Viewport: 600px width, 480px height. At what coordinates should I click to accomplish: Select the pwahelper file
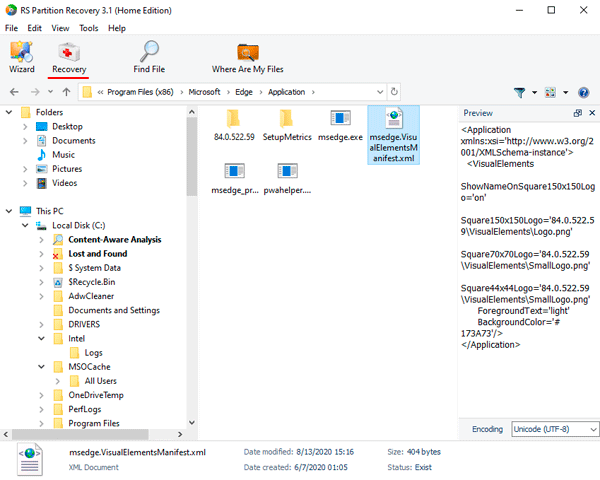(287, 178)
